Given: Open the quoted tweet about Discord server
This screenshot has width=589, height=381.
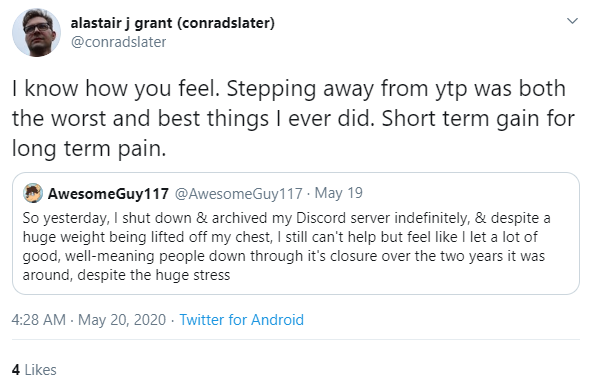Looking at the screenshot, I should coord(296,233).
